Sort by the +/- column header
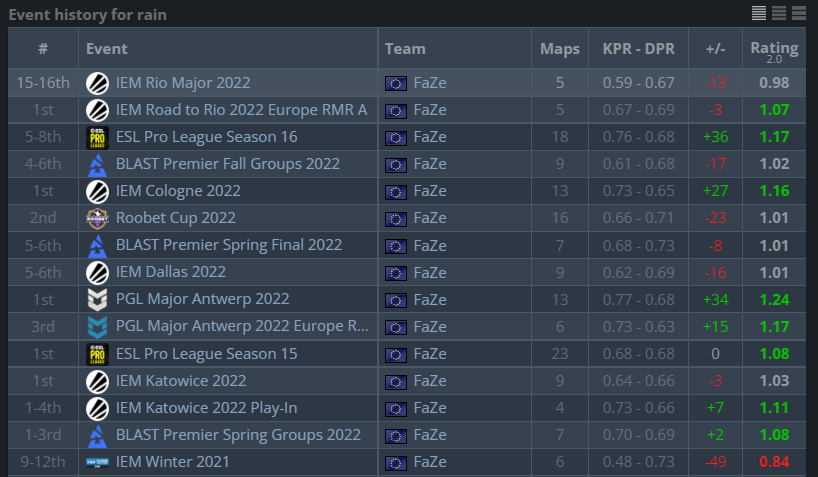This screenshot has height=477, width=818. pyautogui.click(x=715, y=49)
